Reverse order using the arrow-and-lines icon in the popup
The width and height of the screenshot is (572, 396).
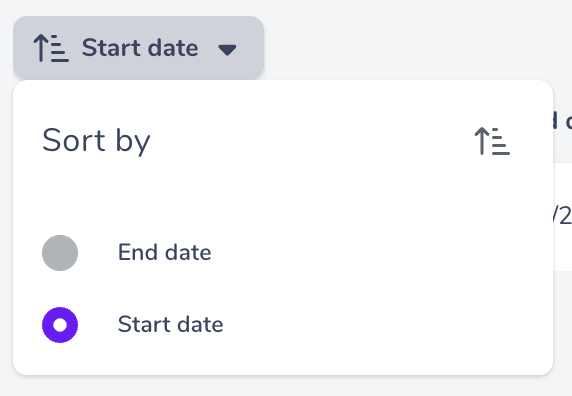pyautogui.click(x=492, y=141)
